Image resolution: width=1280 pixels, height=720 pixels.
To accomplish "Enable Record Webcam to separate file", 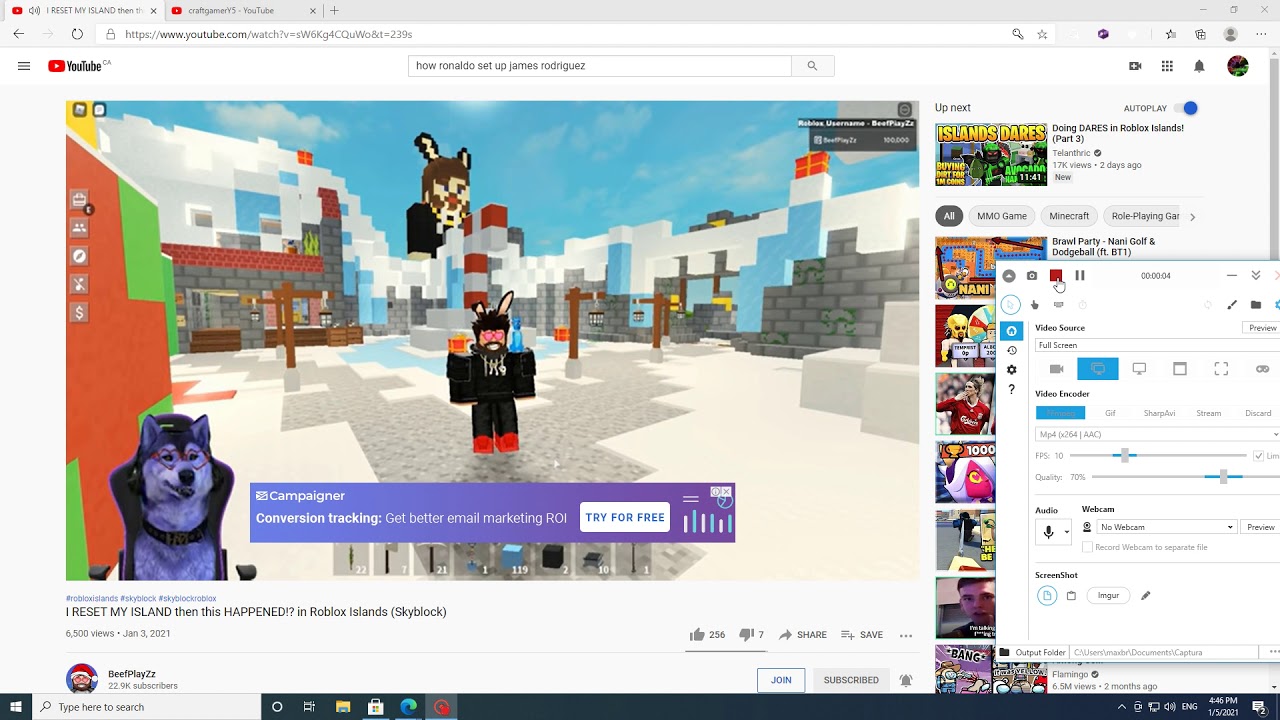I will tap(1087, 548).
